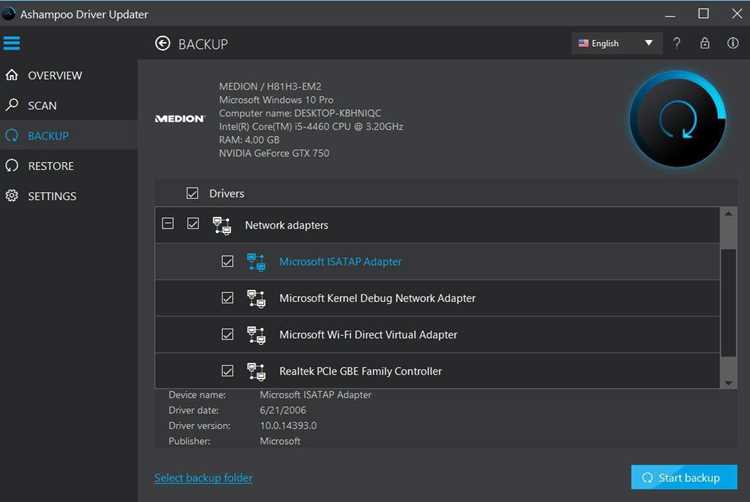The width and height of the screenshot is (750, 502).
Task: Click the Computer name DESKTOP-KBHNIQC text
Action: click(300, 113)
